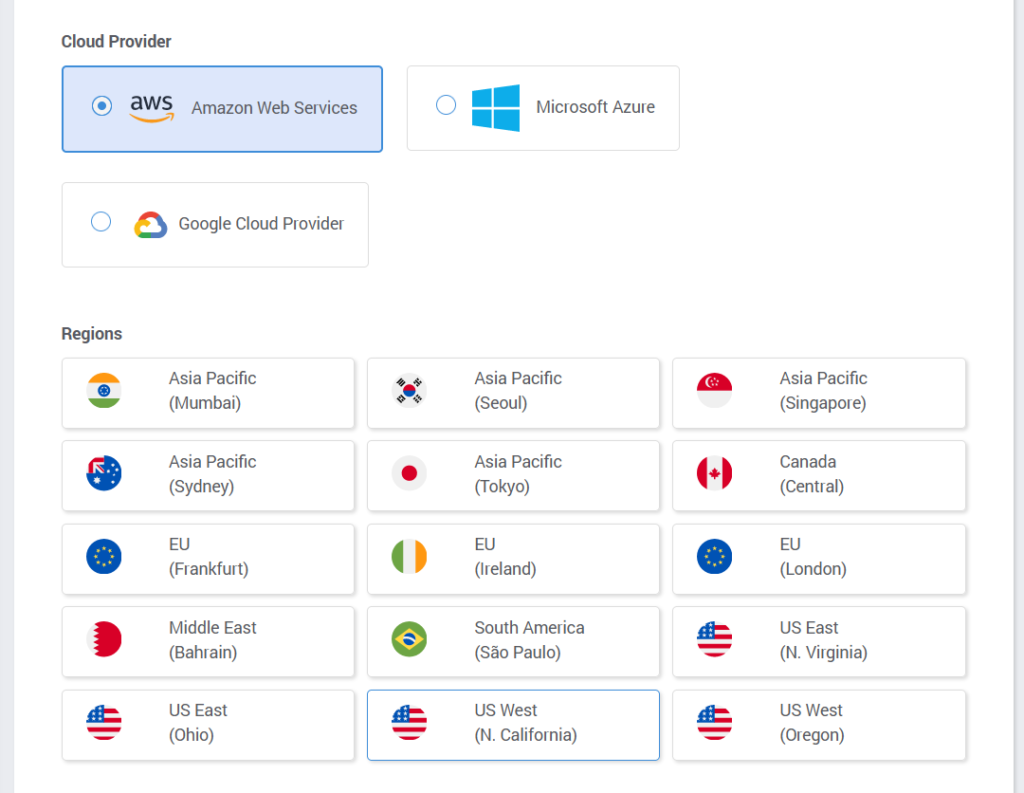The width and height of the screenshot is (1024, 793).
Task: Choose the Asia Pacific (Mumbai) region text
Action: click(x=213, y=391)
